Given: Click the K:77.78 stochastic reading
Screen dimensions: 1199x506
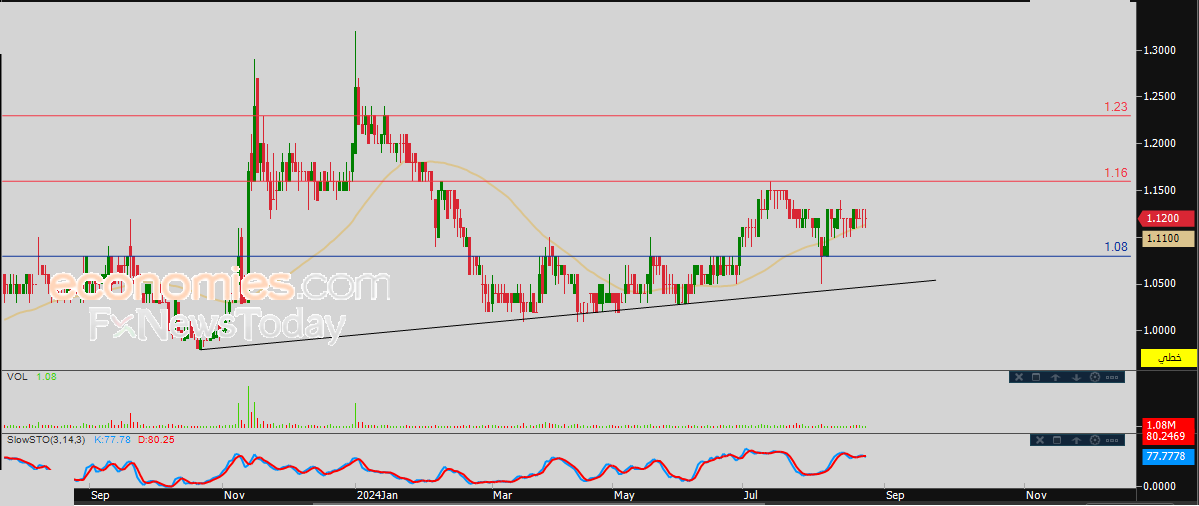Looking at the screenshot, I should click(x=112, y=440).
